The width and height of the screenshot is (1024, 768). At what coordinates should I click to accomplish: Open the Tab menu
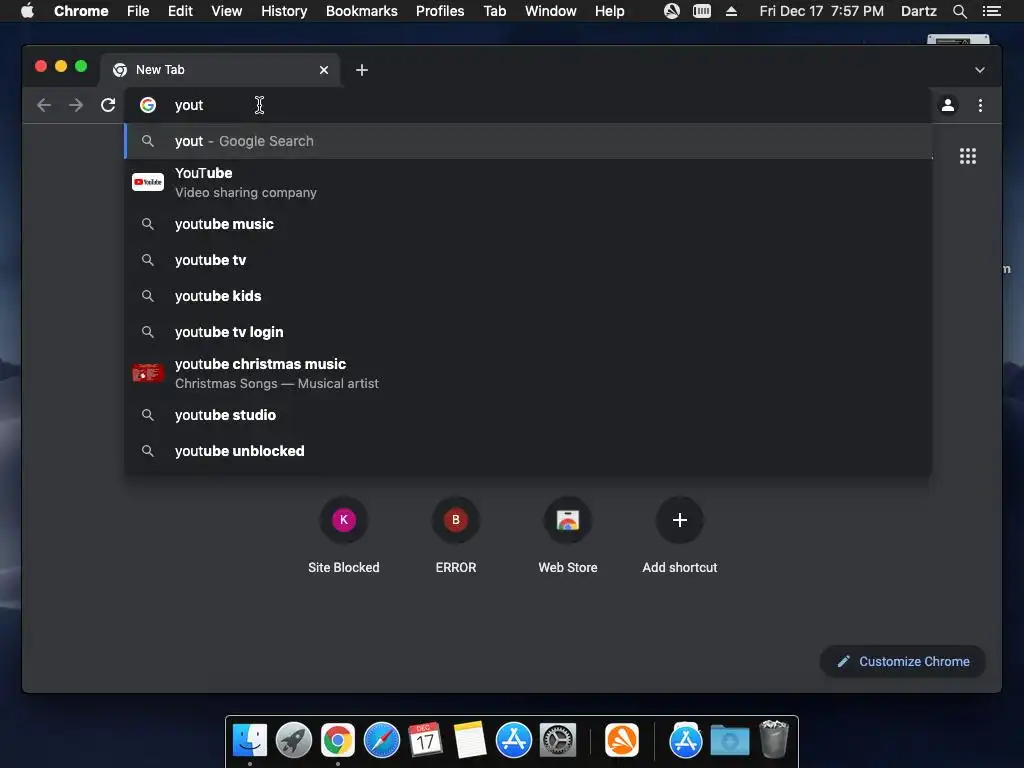[x=495, y=11]
